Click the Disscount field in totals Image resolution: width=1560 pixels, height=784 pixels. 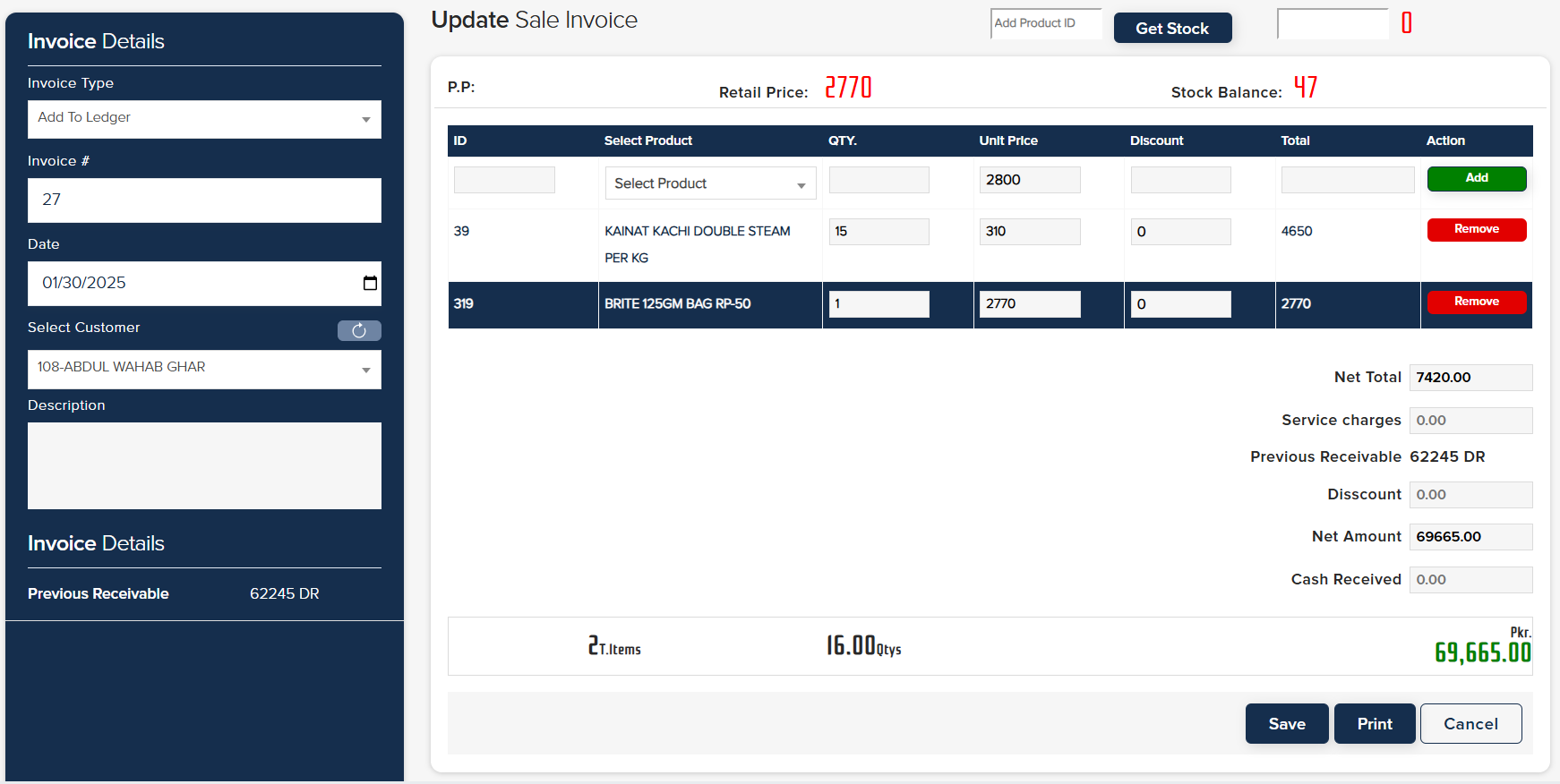point(1470,495)
